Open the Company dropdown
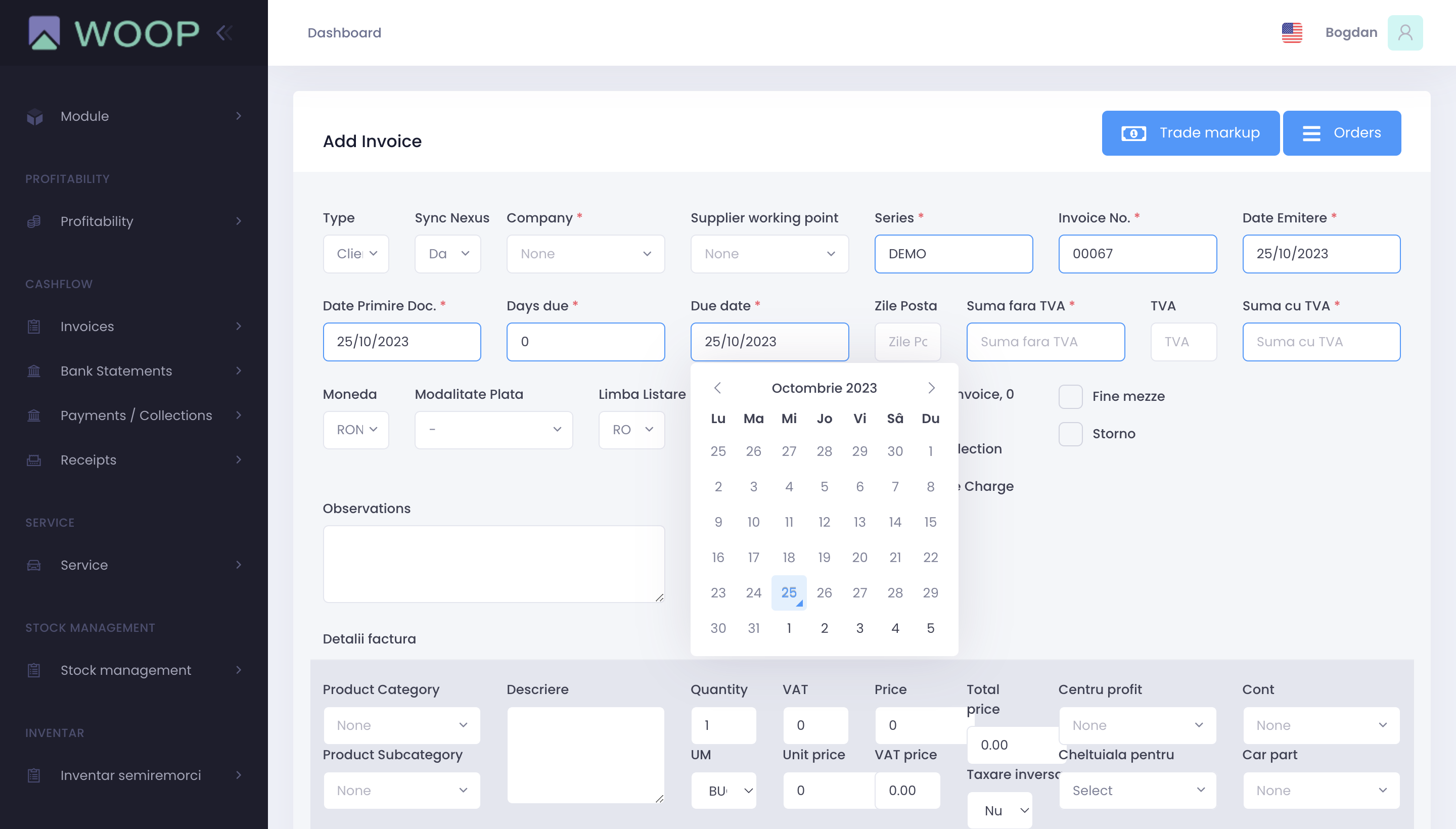 pos(585,254)
